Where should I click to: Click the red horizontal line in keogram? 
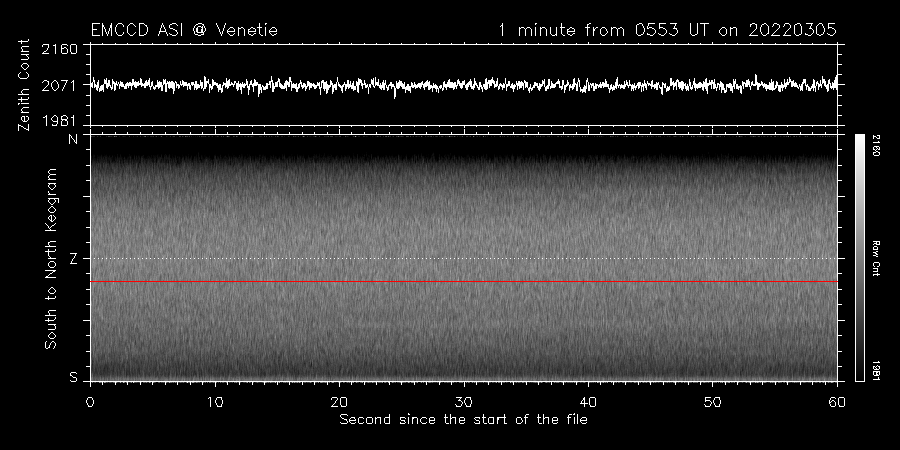[x=464, y=282]
